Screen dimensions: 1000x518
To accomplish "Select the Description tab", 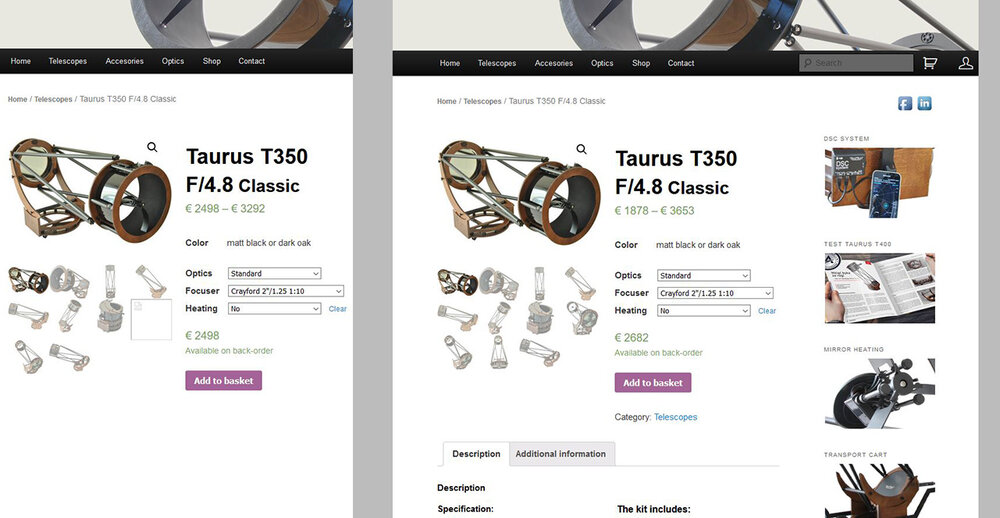I will click(476, 454).
